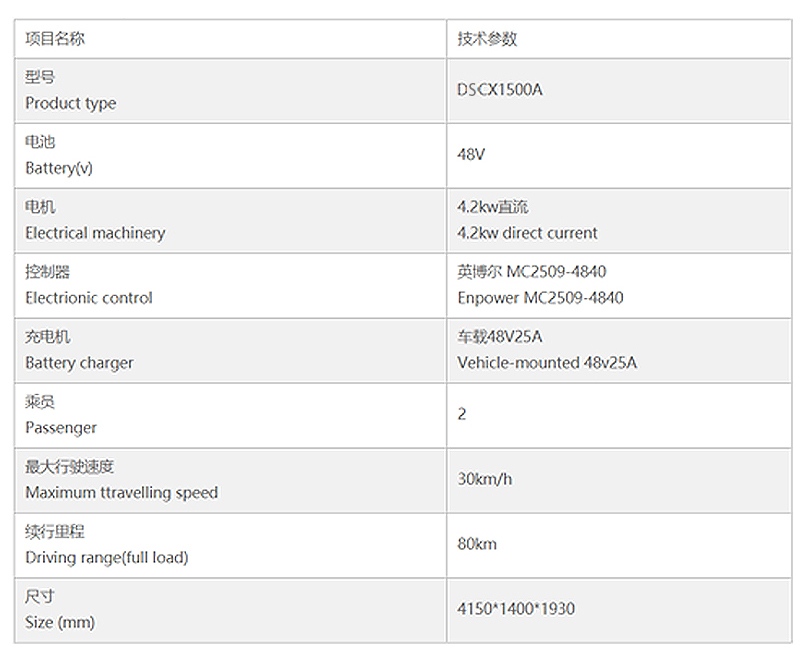Select the Battery(v) label cell

coord(59,168)
